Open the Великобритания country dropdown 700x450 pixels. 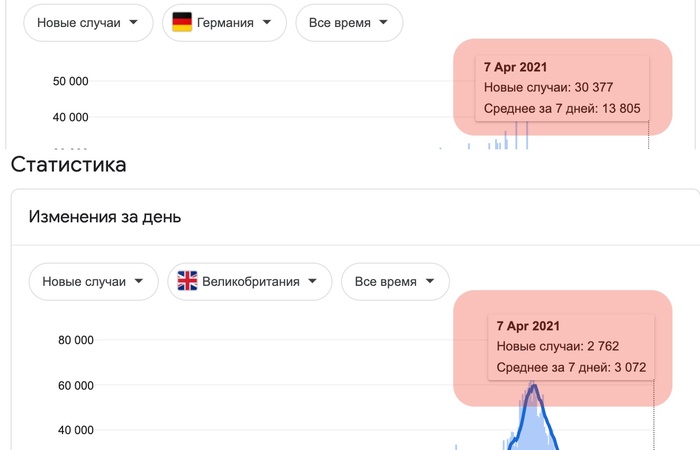pyautogui.click(x=250, y=282)
